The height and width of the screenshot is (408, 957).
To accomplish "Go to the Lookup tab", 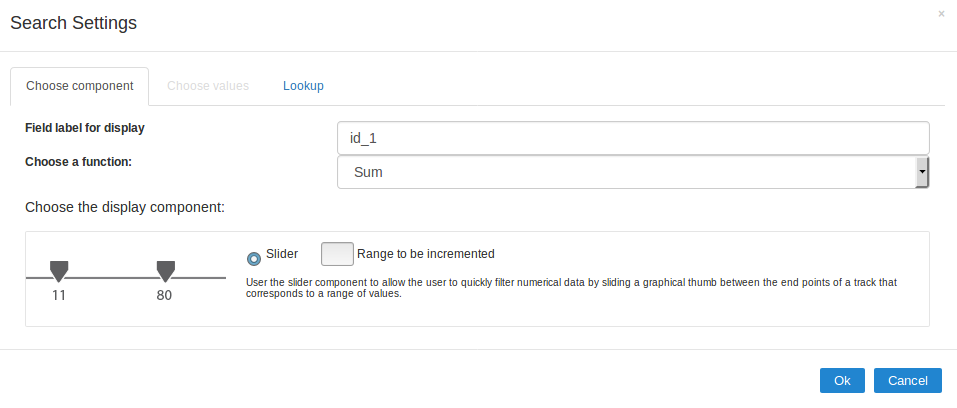I will coord(303,86).
